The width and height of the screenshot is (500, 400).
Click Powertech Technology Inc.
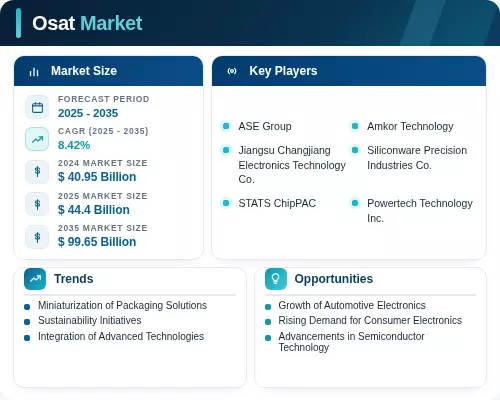(x=420, y=211)
